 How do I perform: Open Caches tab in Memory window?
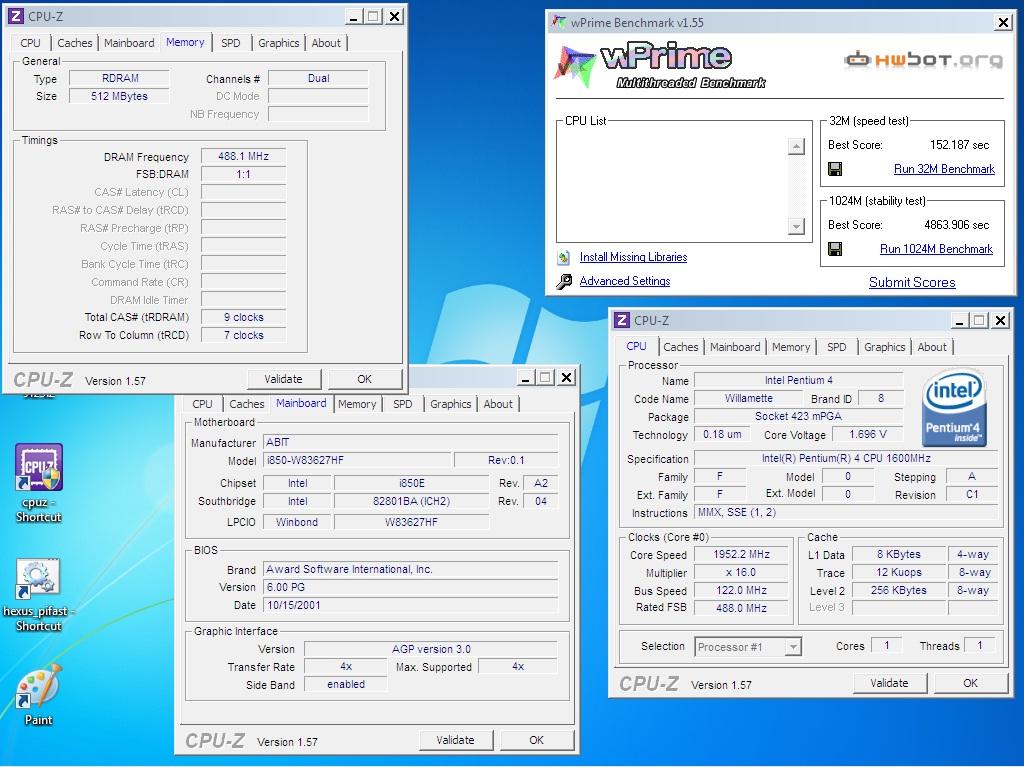point(74,43)
